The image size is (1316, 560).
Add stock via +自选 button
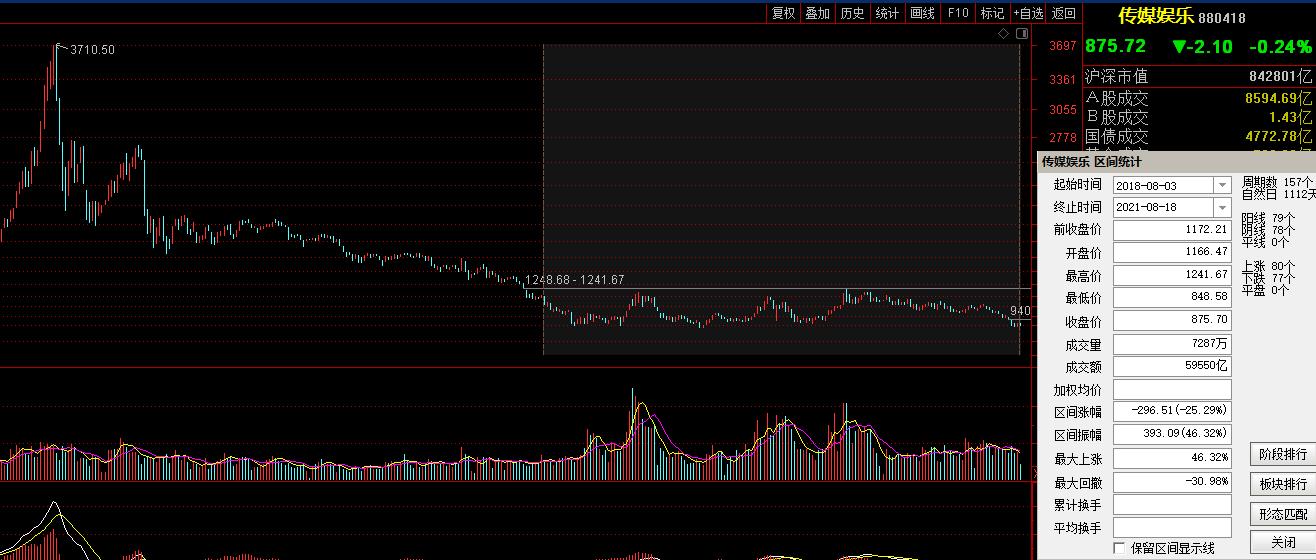tap(1028, 13)
